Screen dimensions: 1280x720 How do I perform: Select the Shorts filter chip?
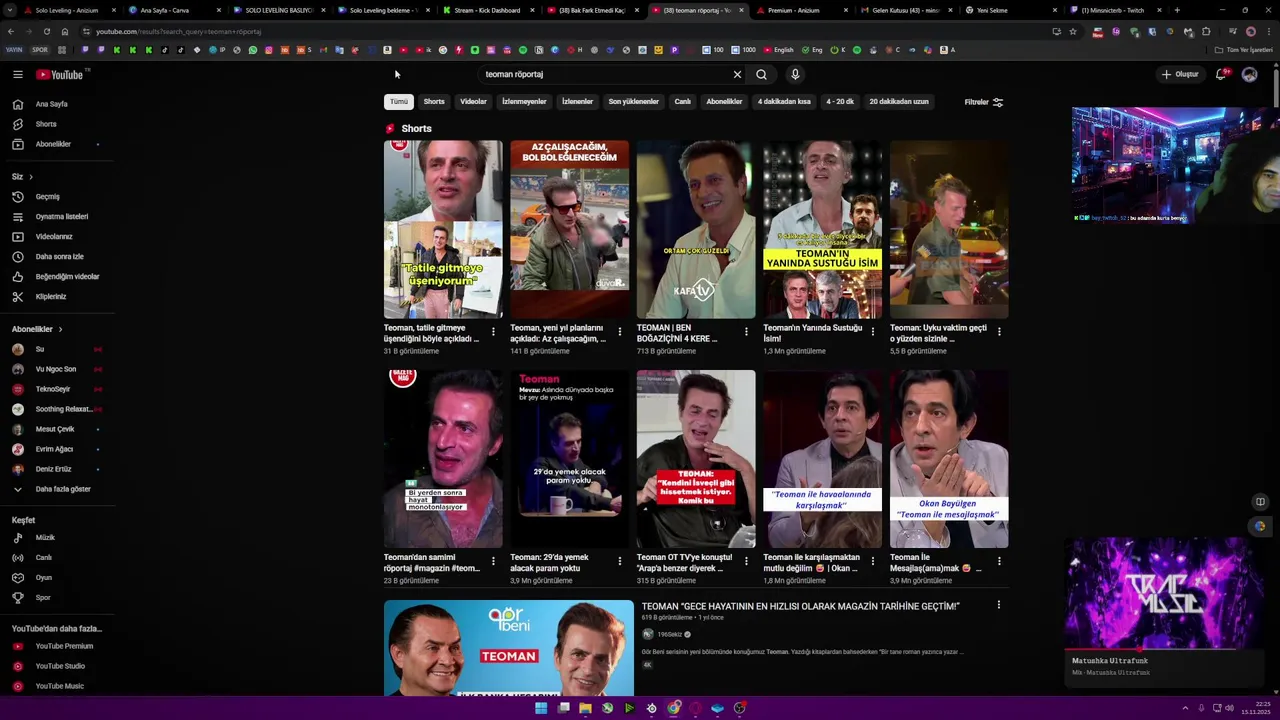434,102
